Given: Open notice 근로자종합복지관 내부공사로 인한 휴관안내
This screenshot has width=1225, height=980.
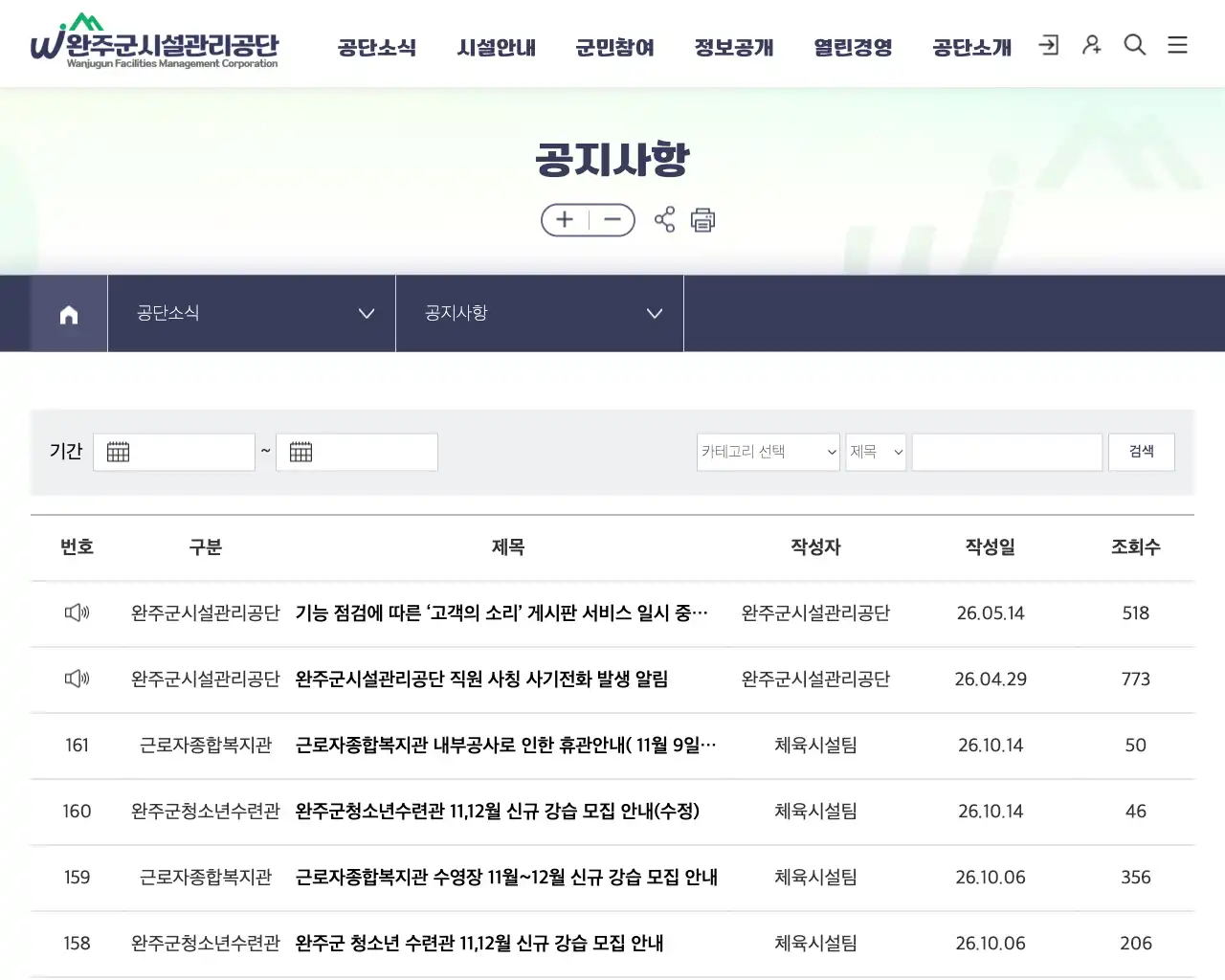Looking at the screenshot, I should (x=505, y=745).
